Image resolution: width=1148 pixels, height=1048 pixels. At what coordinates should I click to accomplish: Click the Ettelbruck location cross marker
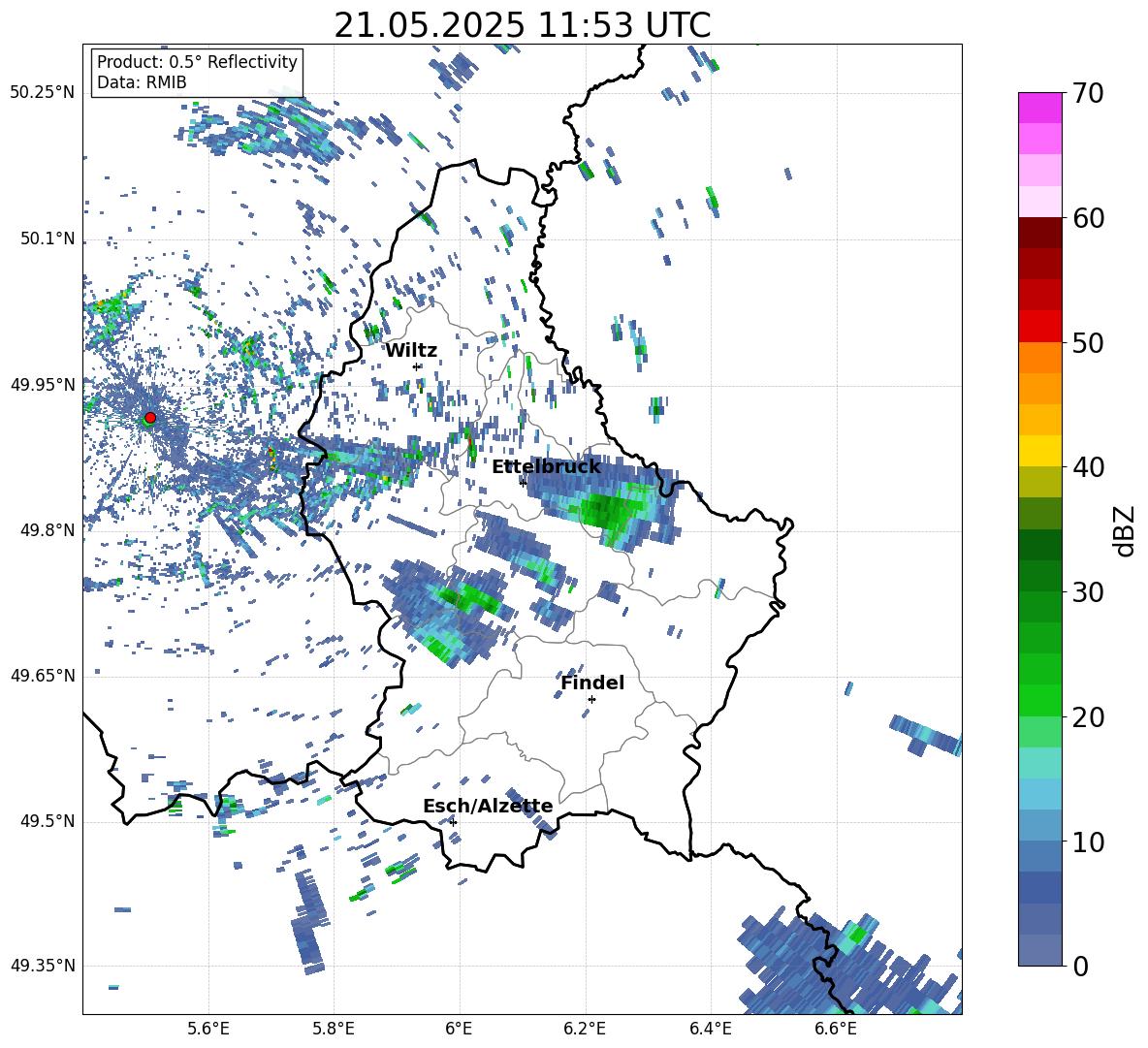523,483
